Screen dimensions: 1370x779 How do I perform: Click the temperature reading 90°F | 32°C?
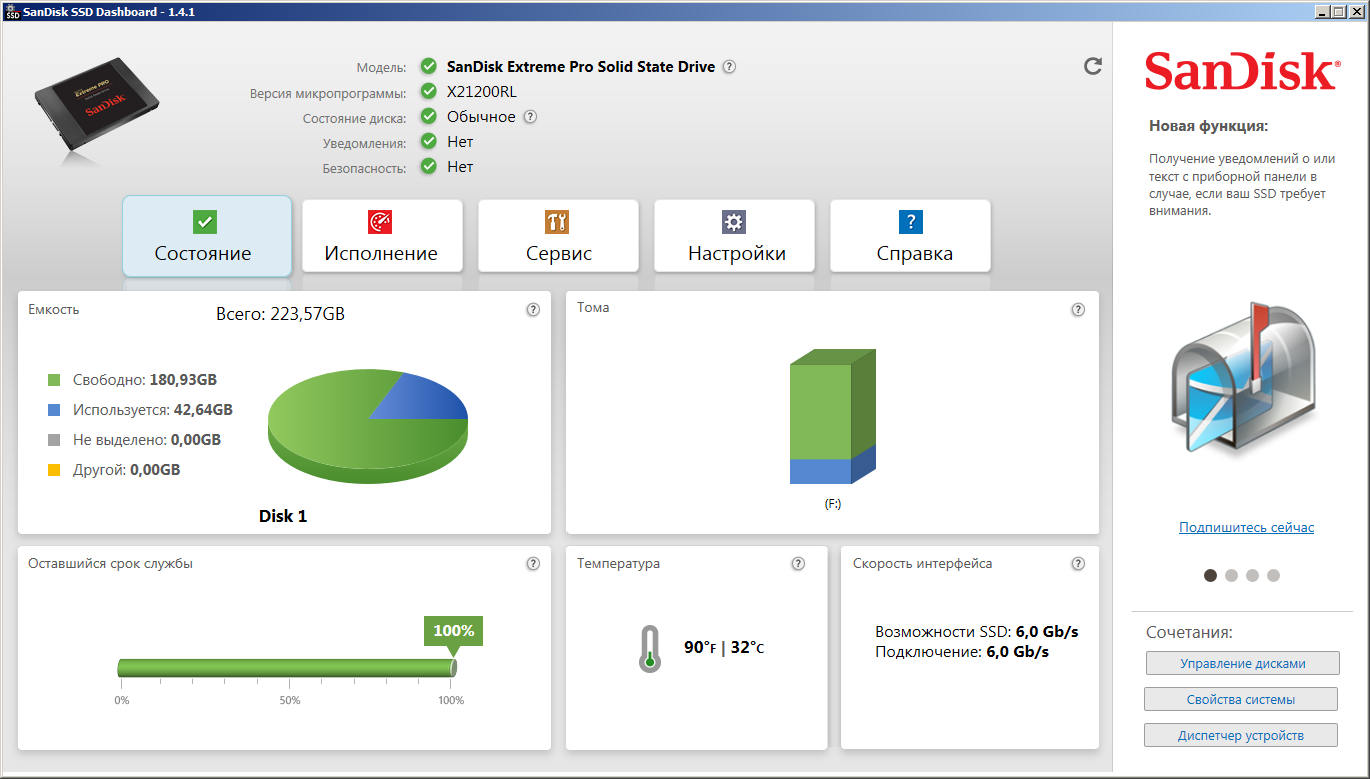click(724, 648)
